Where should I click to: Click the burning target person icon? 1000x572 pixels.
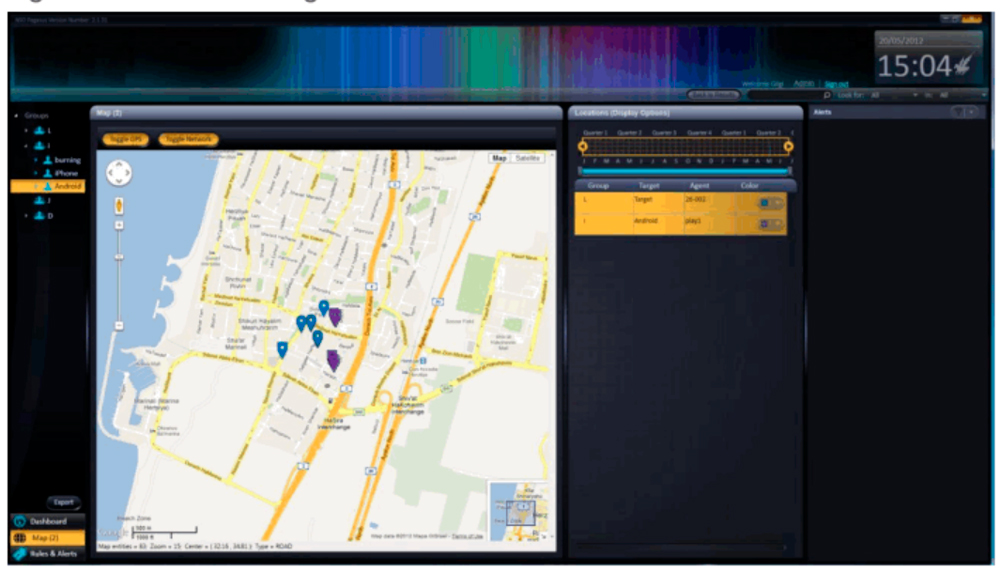coord(47,159)
